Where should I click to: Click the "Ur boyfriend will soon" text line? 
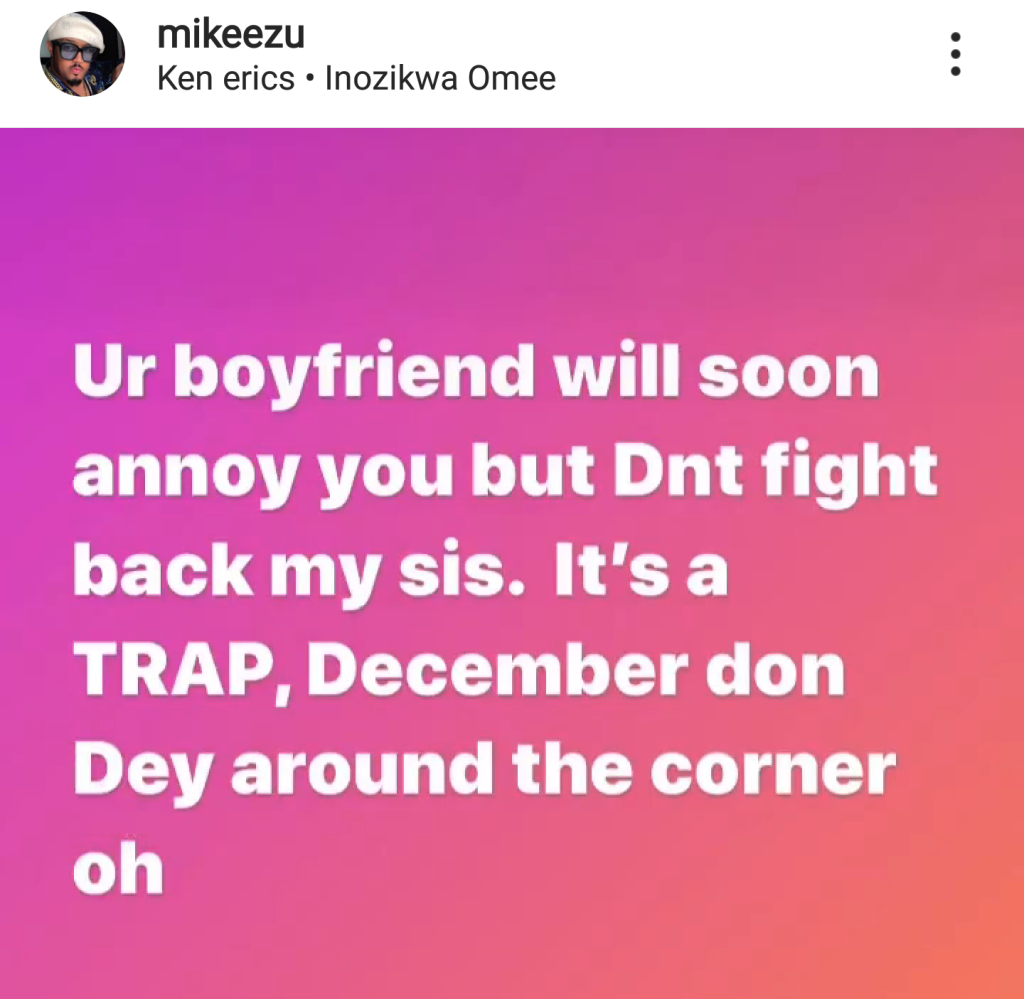pyautogui.click(x=476, y=373)
